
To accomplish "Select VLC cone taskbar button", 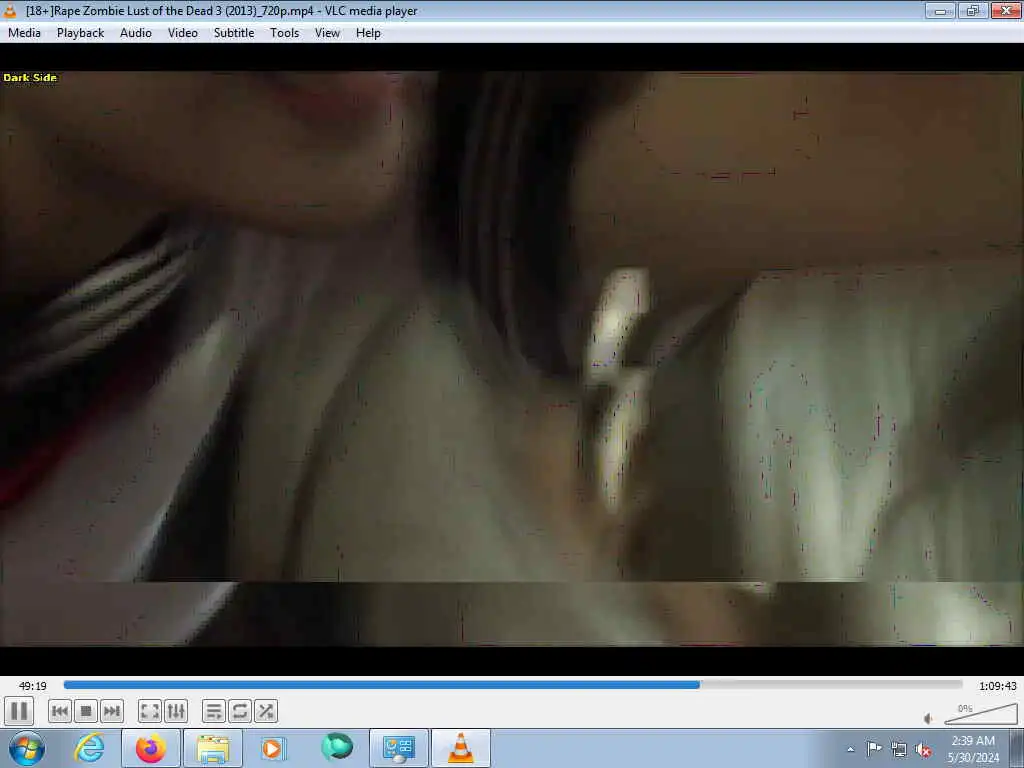I will (460, 748).
